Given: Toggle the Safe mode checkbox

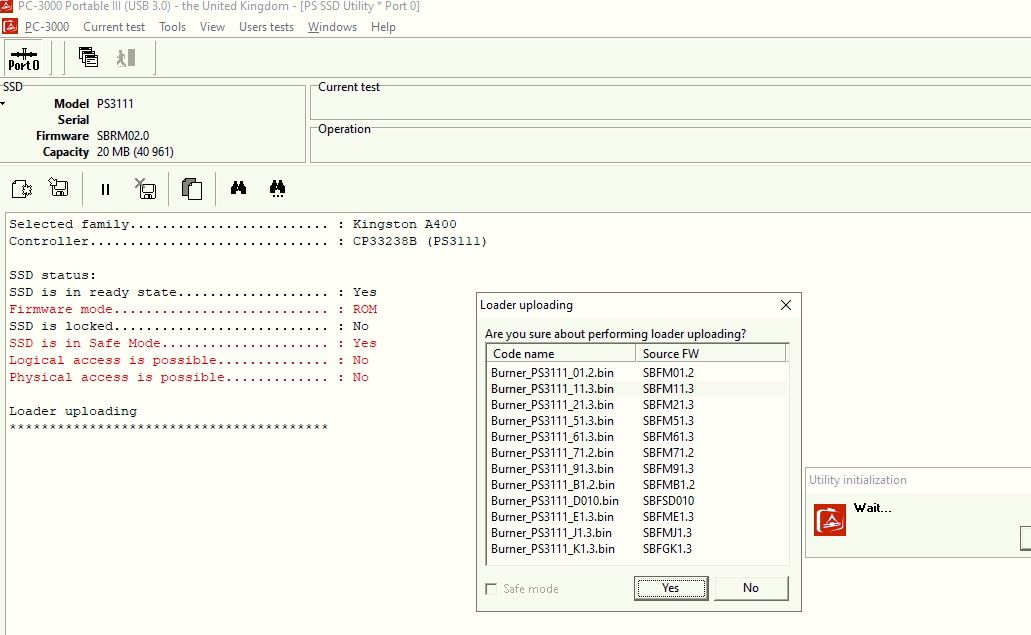Looking at the screenshot, I should (491, 589).
